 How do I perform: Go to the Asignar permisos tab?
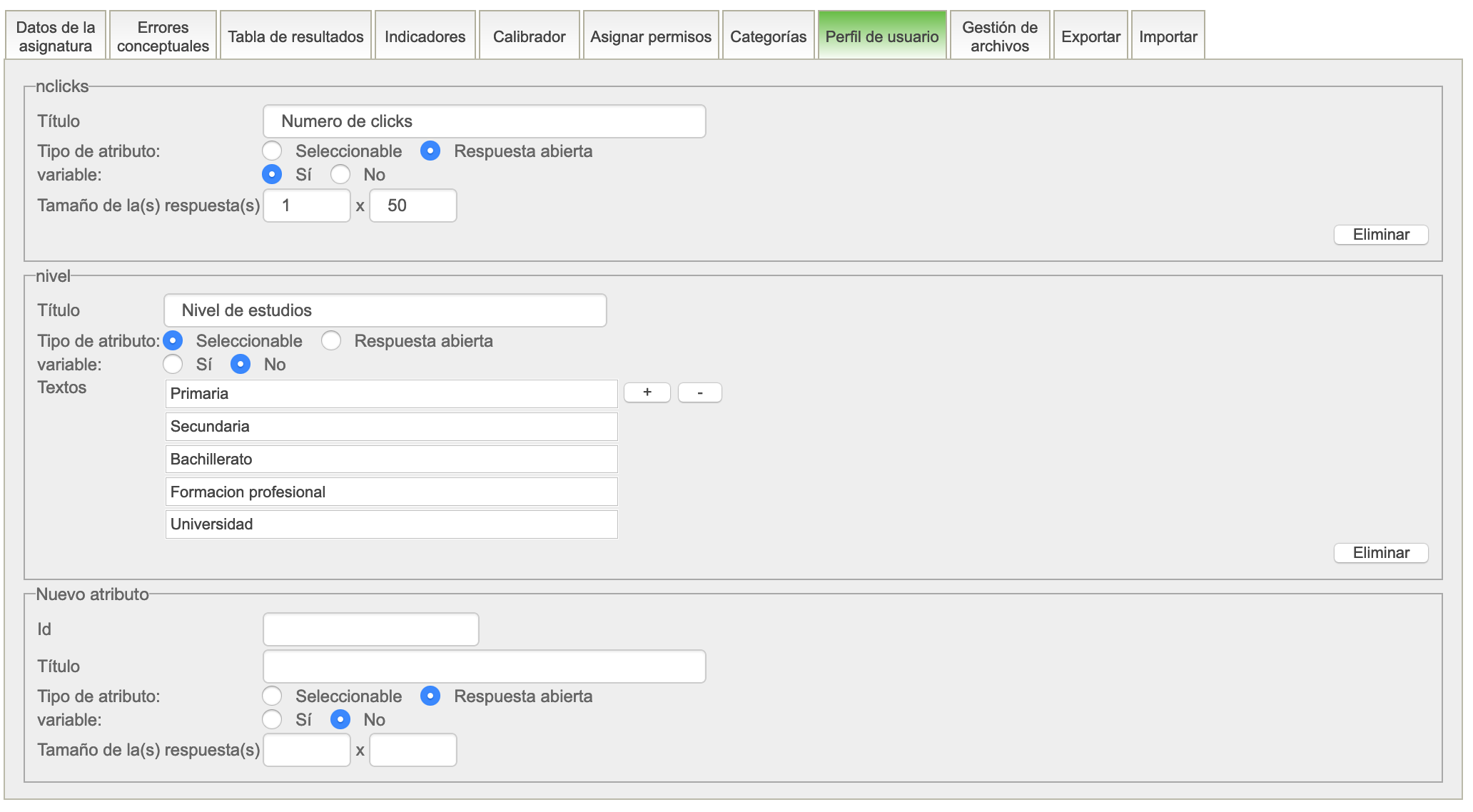pyautogui.click(x=650, y=36)
